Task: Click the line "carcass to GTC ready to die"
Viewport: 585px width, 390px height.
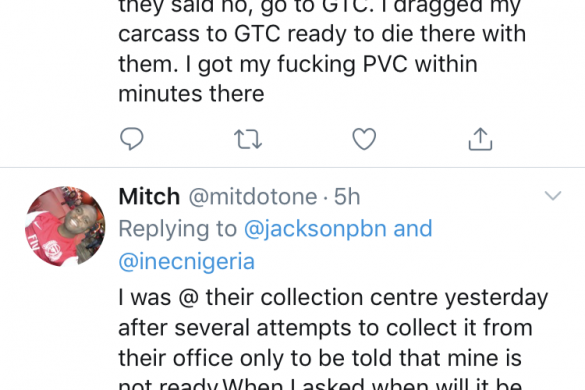Action: (x=322, y=34)
